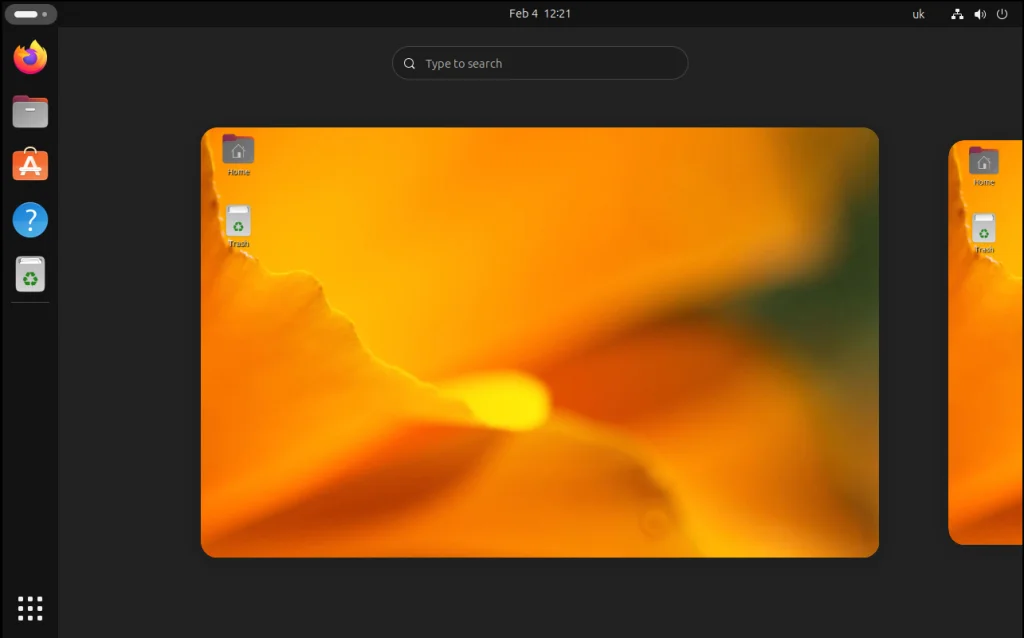Open the App Center dock icon
Viewport: 1024px width, 638px height.
pos(30,165)
